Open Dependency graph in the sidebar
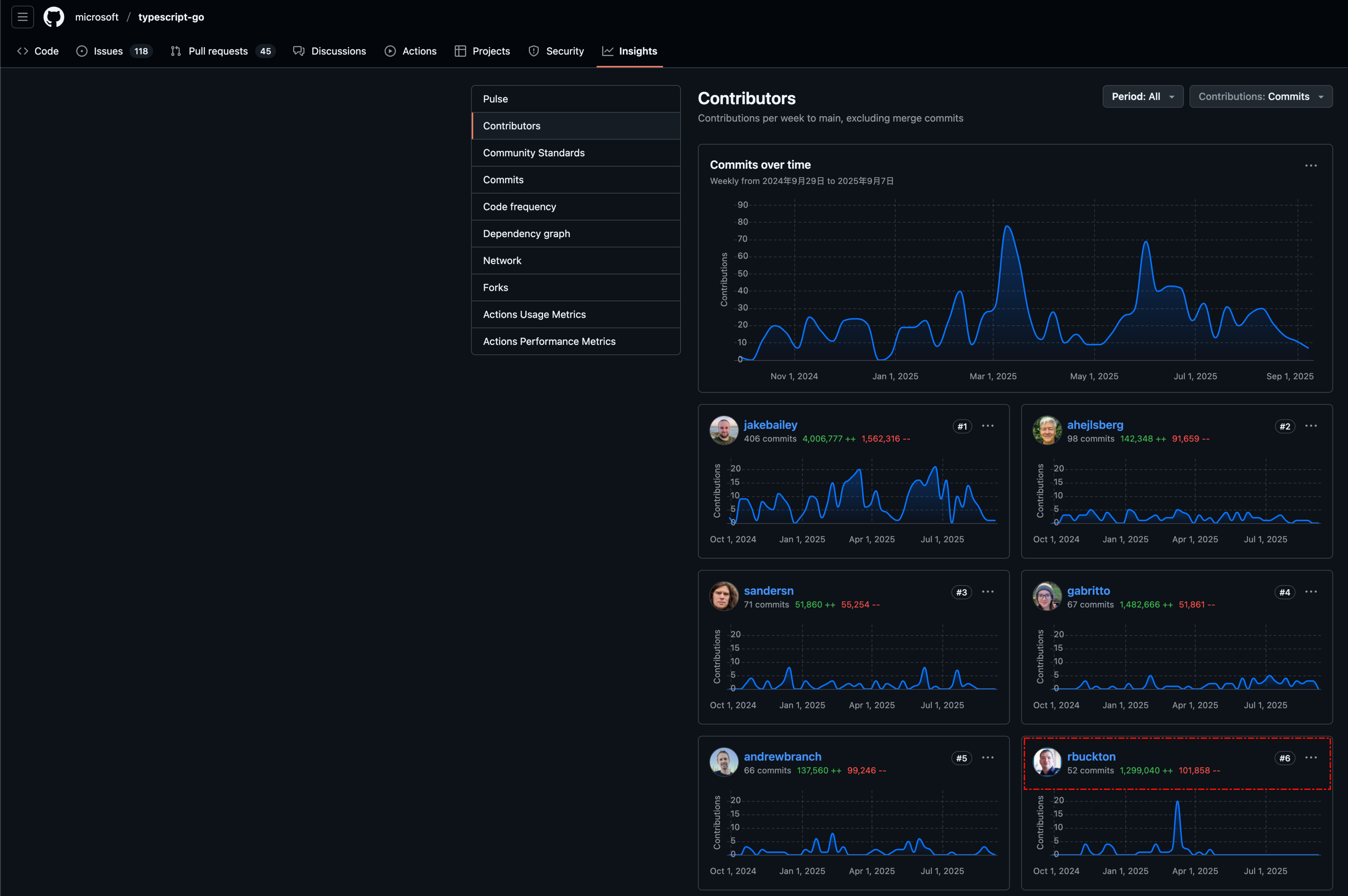Image resolution: width=1348 pixels, height=896 pixels. (575, 233)
